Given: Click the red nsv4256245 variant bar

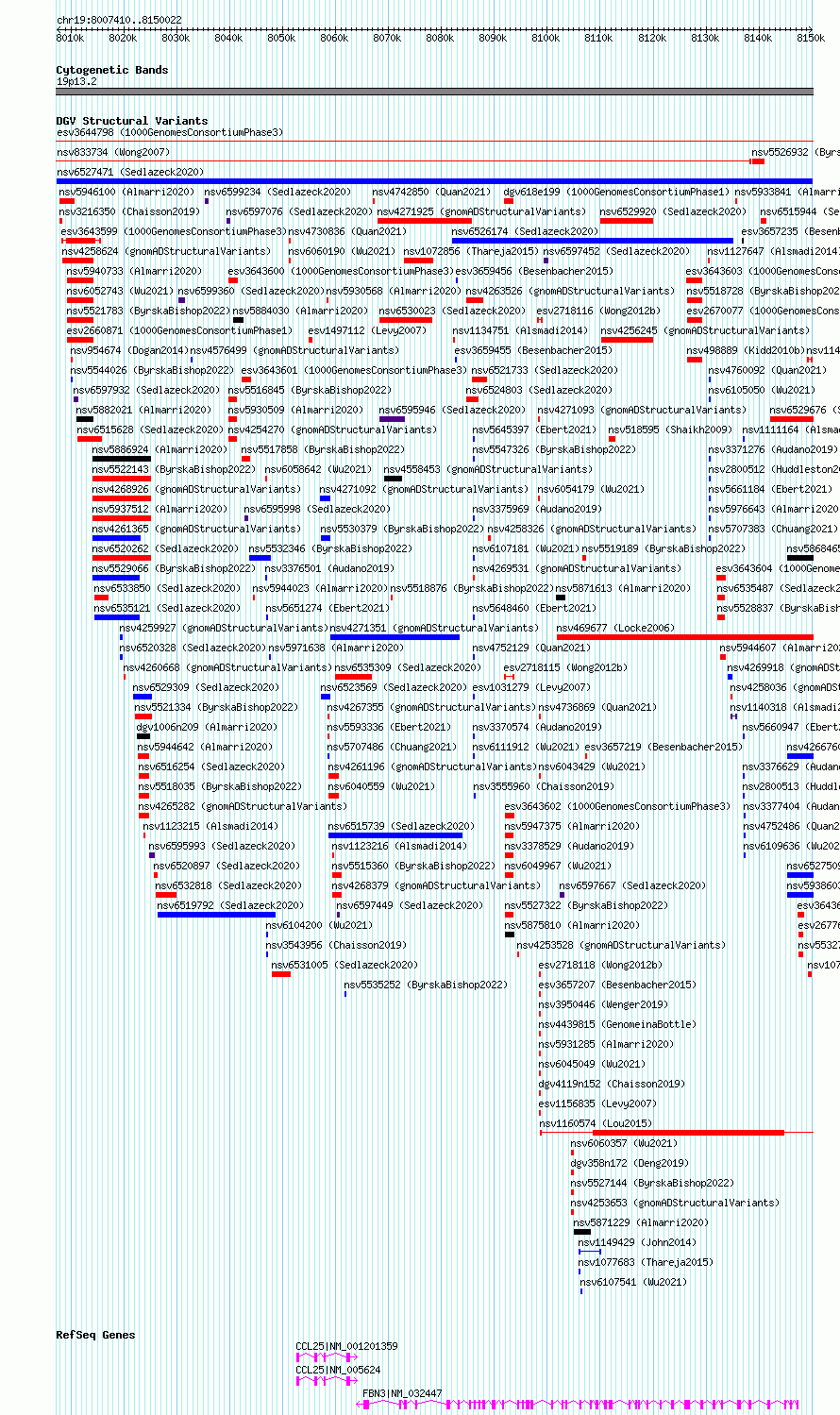Looking at the screenshot, I should pyautogui.click(x=627, y=340).
